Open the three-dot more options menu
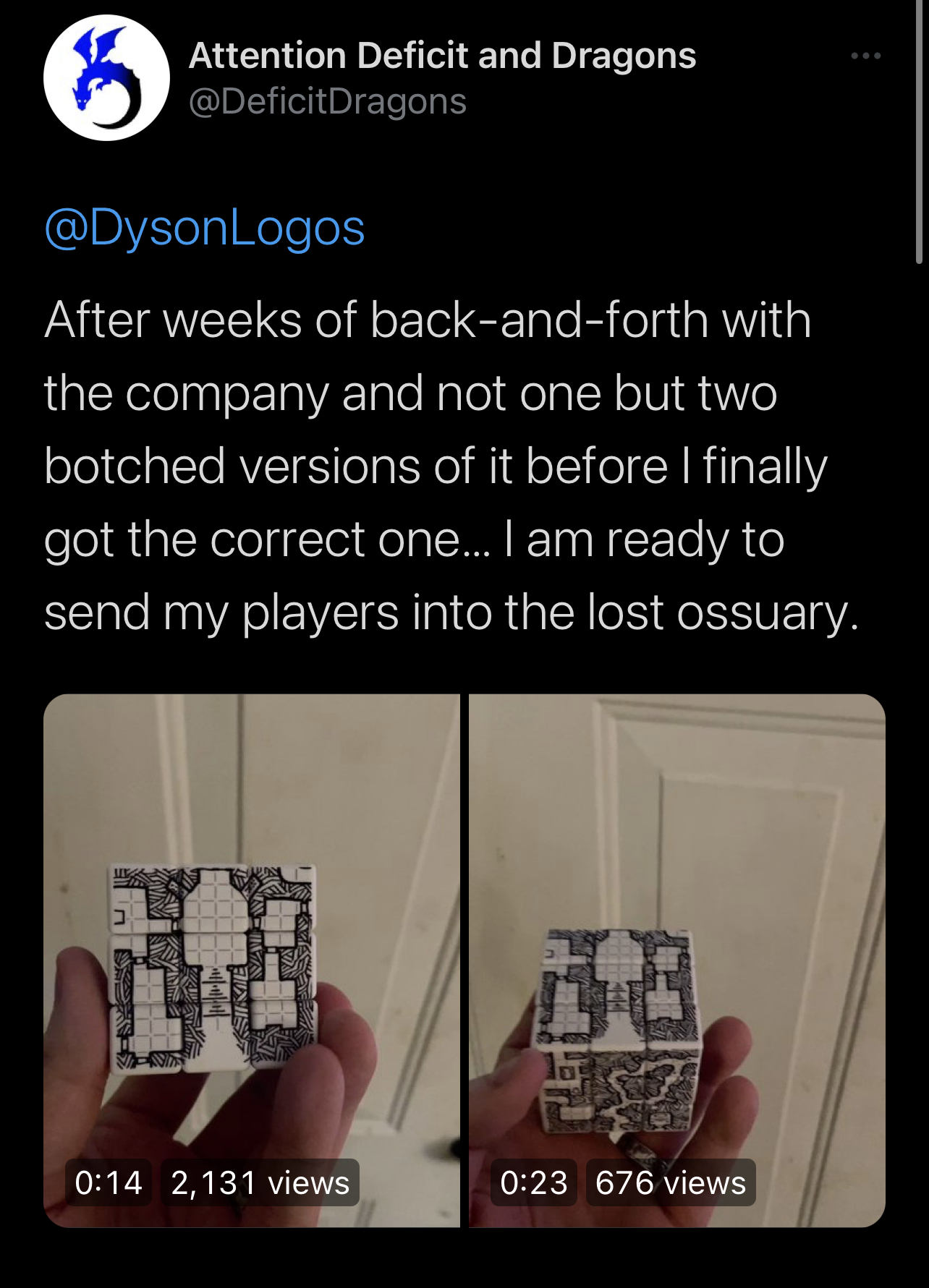The width and height of the screenshot is (929, 1288). (866, 56)
